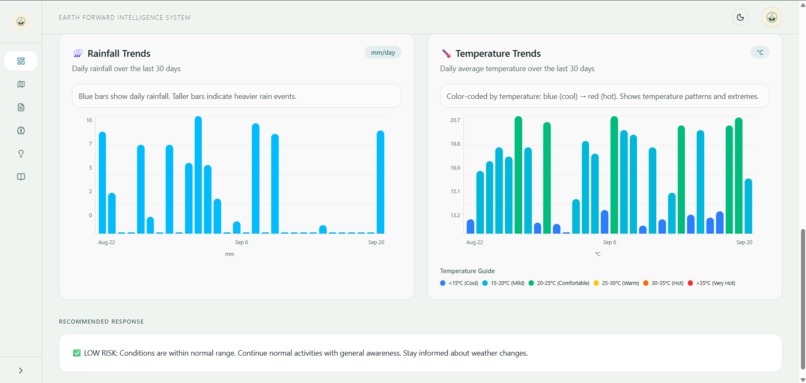This screenshot has width=806, height=383.
Task: Select the orange '30-35°C (Hot)' legend dot
Action: tap(646, 283)
